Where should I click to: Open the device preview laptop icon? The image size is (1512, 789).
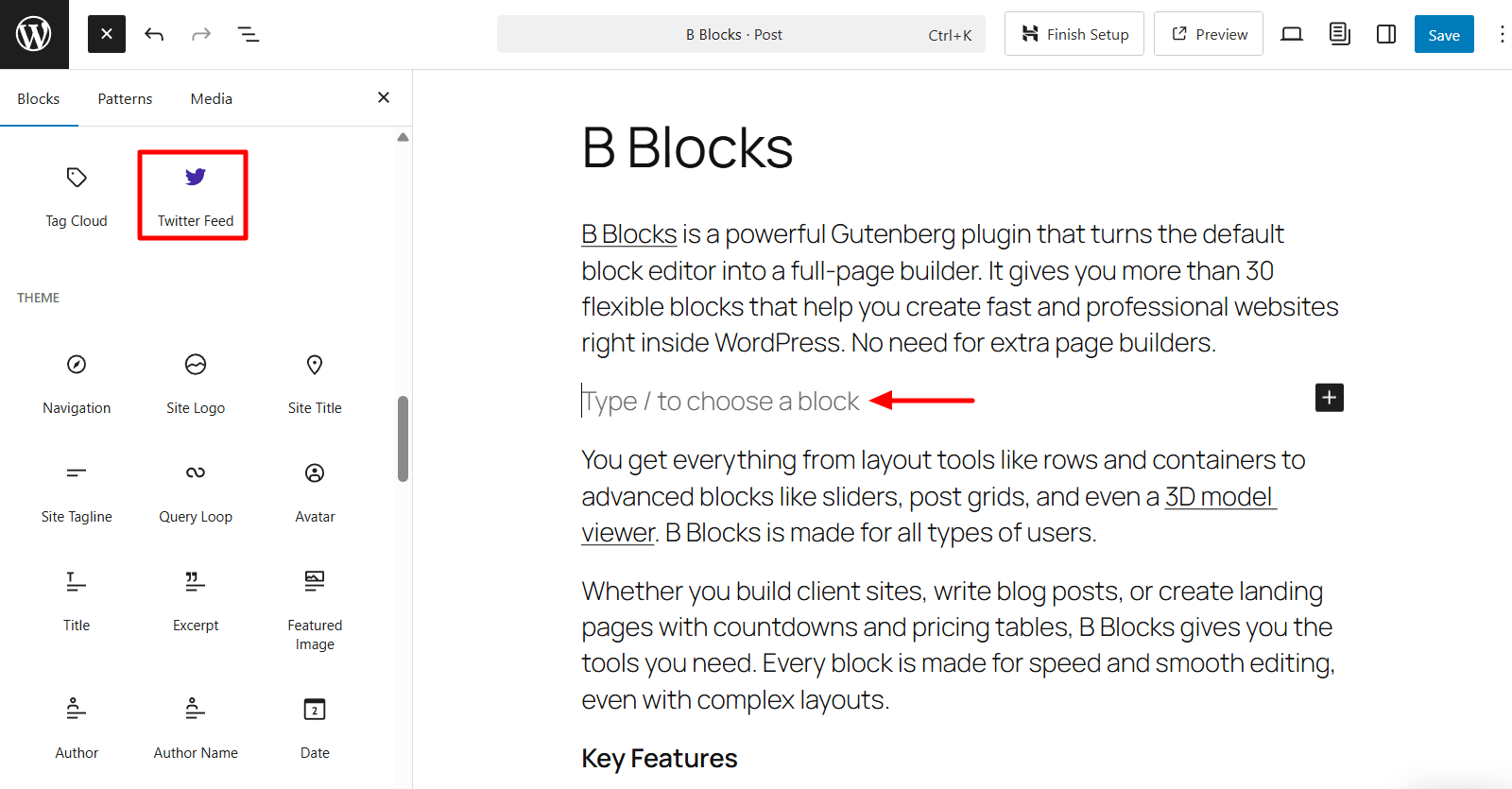tap(1291, 34)
